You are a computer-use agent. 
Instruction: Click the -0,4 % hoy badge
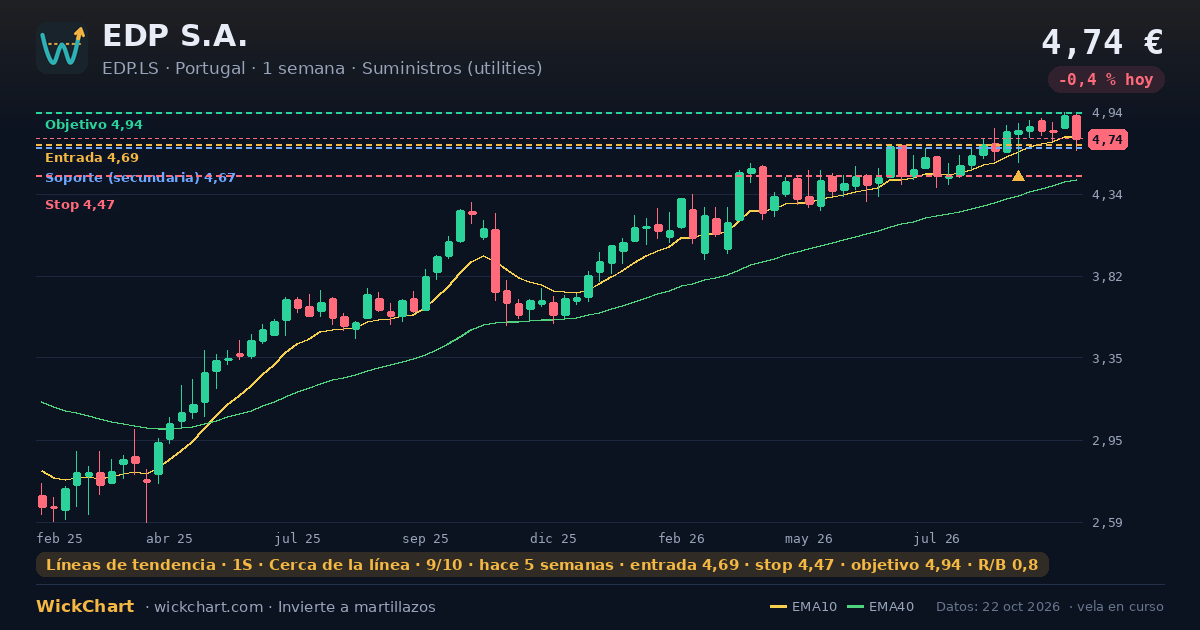click(x=1106, y=79)
